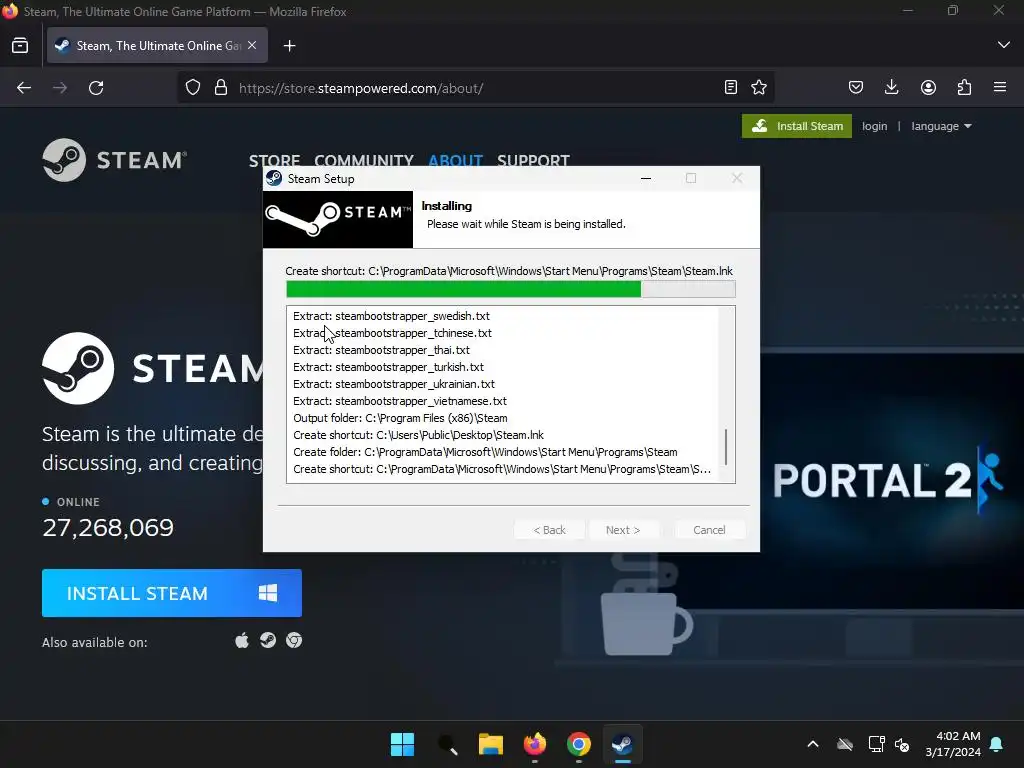
Task: Open the login link
Action: coord(874,126)
